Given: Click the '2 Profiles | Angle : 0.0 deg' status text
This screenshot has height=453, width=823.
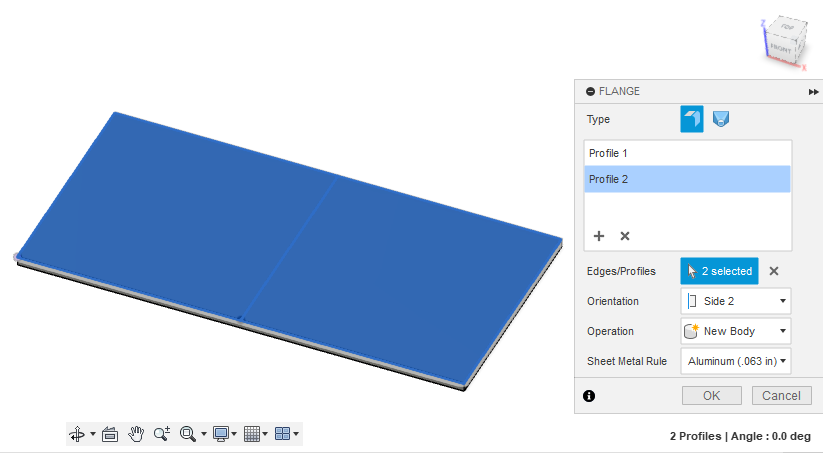Looking at the screenshot, I should [740, 436].
